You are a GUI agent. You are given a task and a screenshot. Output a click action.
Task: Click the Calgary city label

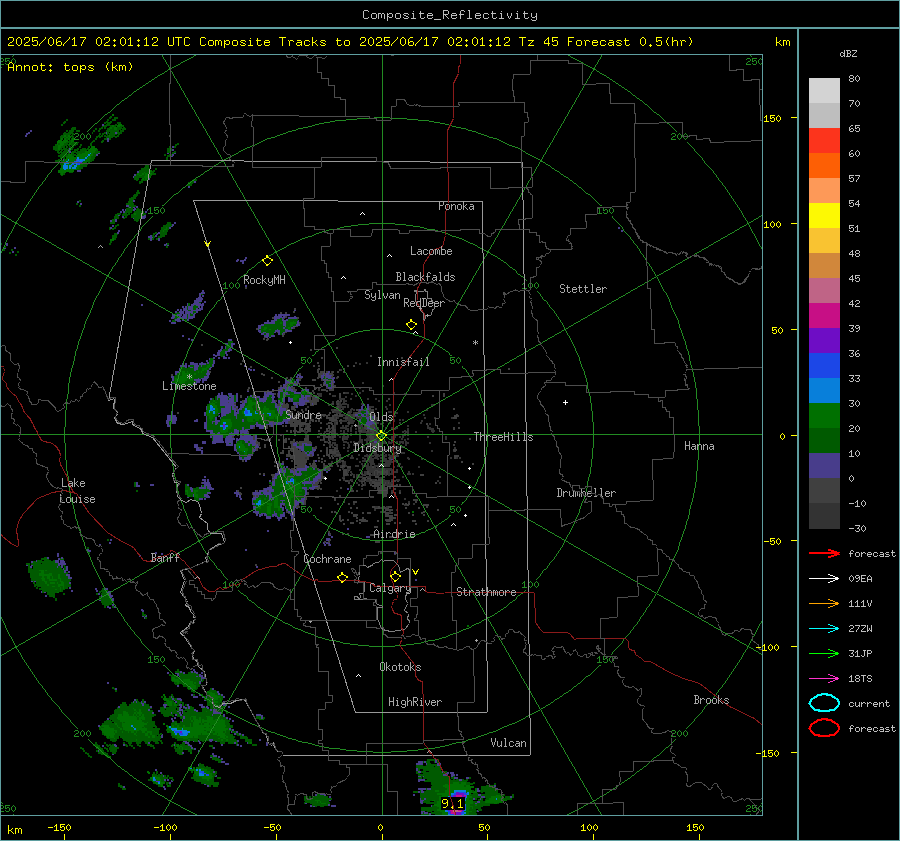pyautogui.click(x=390, y=588)
